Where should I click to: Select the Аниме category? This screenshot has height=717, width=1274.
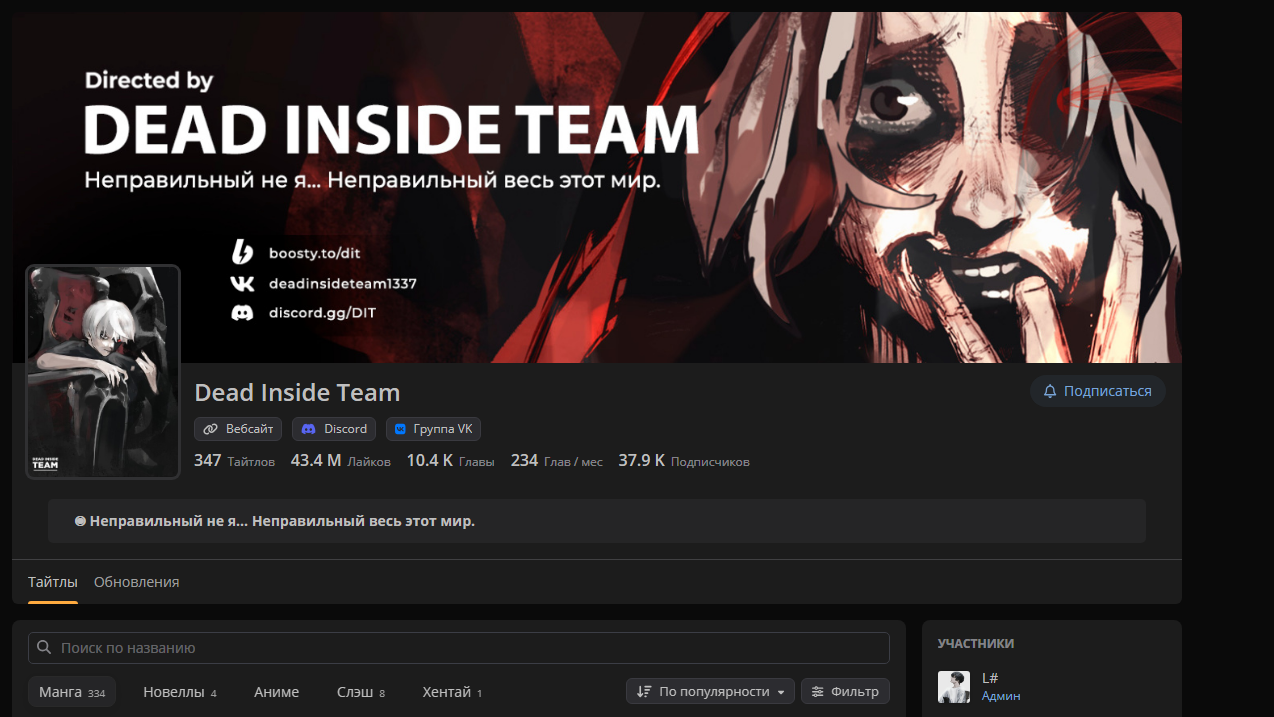276,692
